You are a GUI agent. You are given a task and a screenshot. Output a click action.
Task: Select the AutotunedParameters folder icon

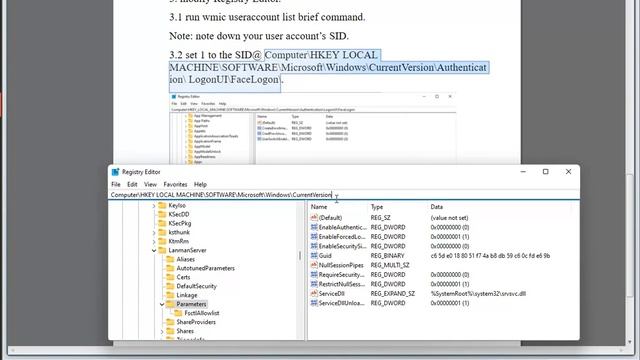170,268
